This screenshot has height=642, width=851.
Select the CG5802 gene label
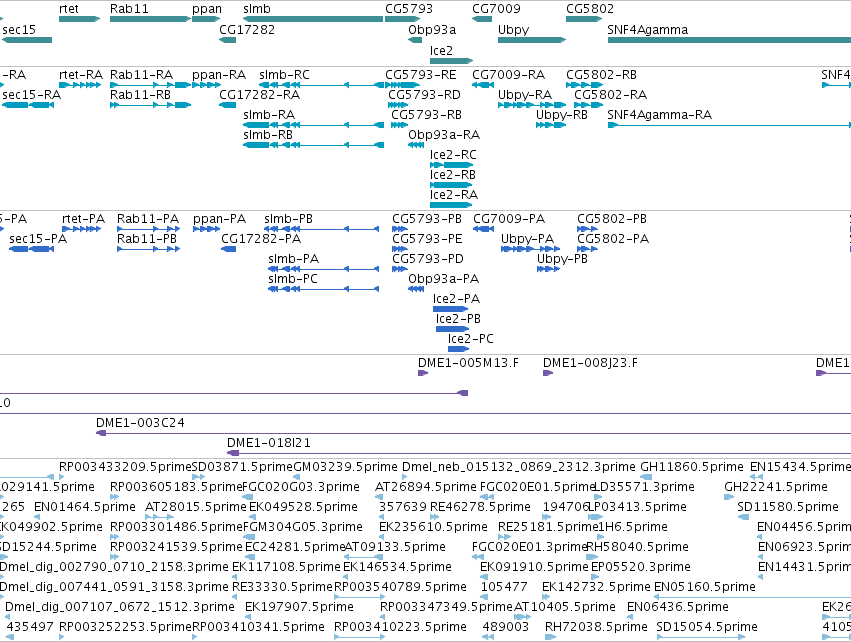[x=590, y=9]
